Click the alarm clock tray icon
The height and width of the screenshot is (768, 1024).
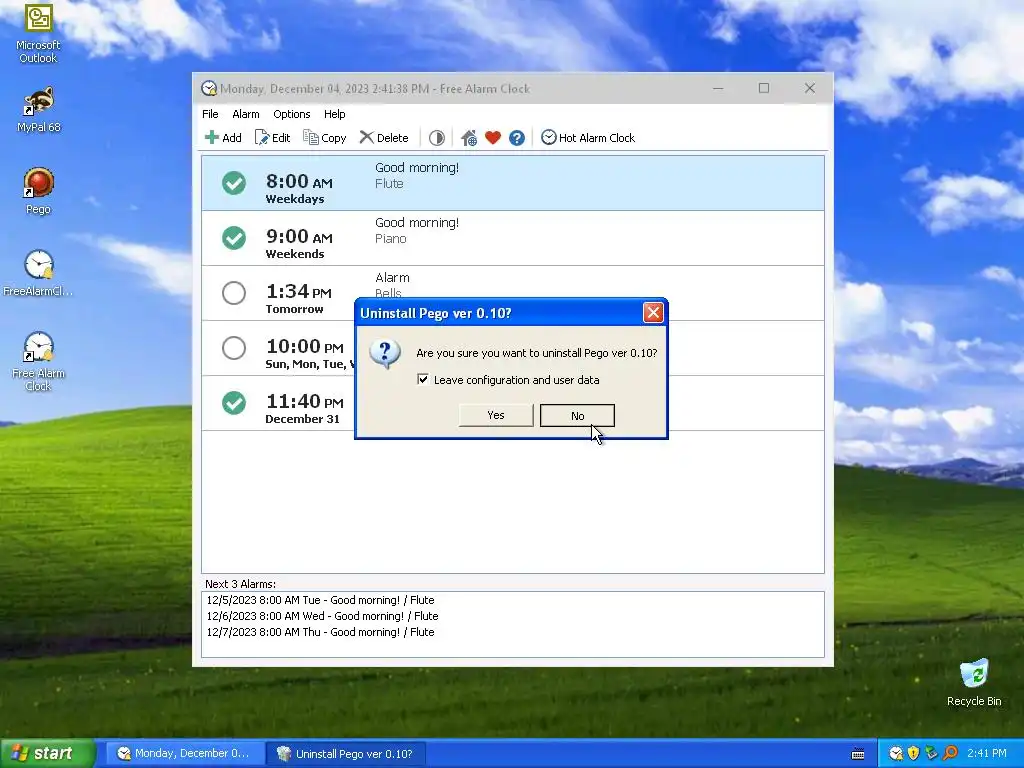click(896, 754)
